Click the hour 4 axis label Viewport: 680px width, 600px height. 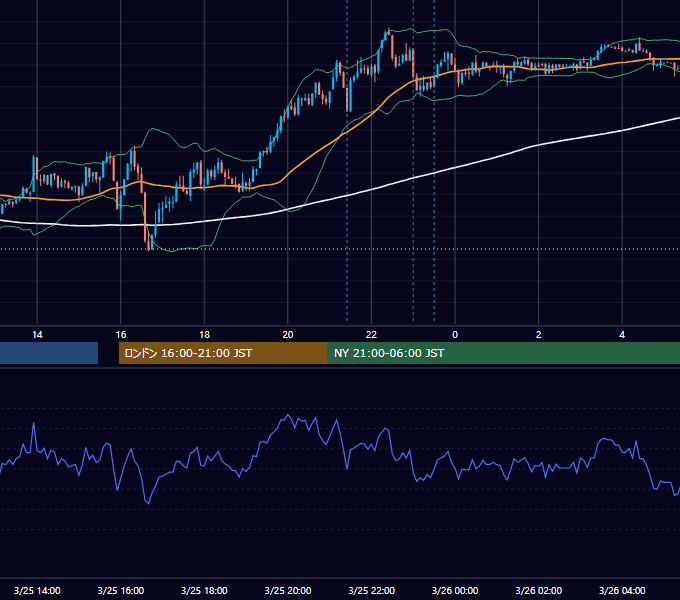coord(622,335)
